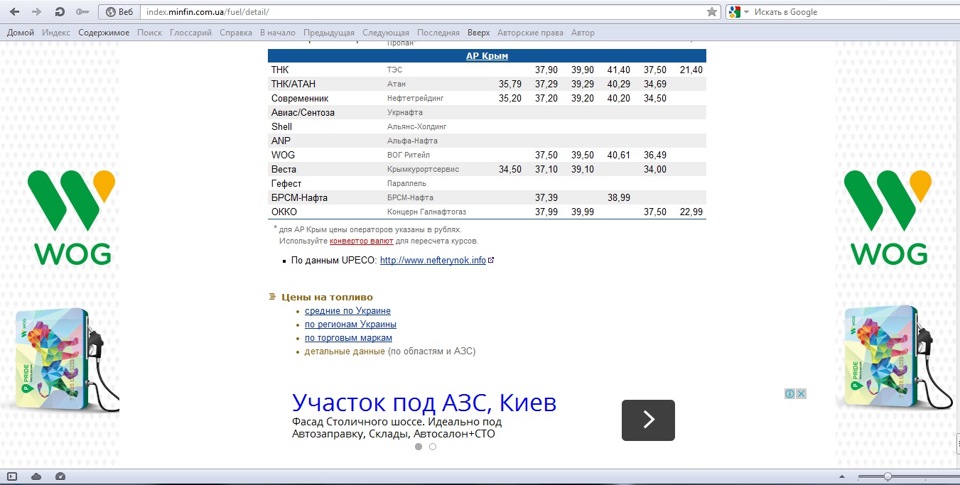Image resolution: width=960 pixels, height=485 pixels.
Task: Click Концерн Галнафтогаз operator cell
Action: 426,212
